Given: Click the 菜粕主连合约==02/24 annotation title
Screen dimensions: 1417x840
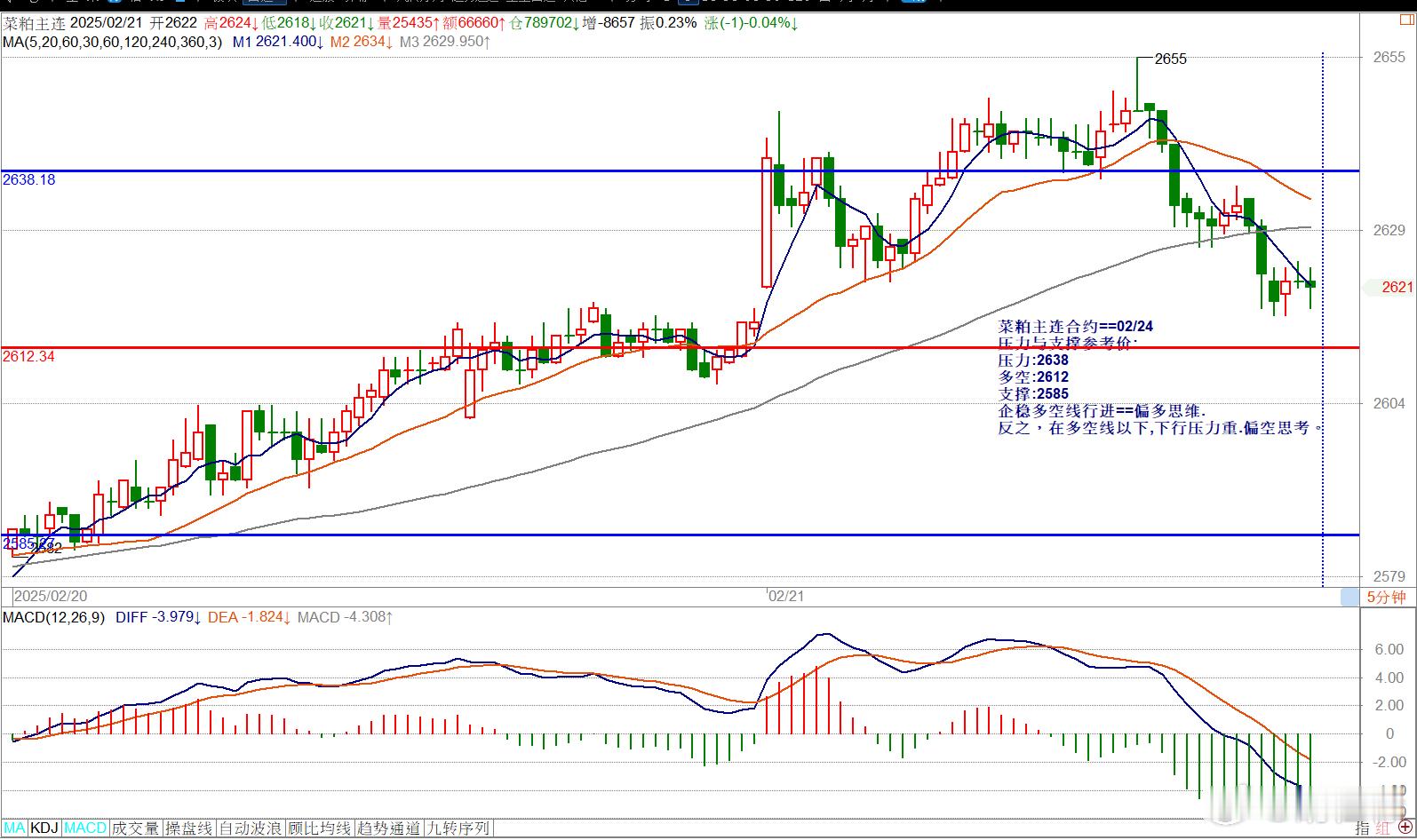Looking at the screenshot, I should click(x=1076, y=327).
